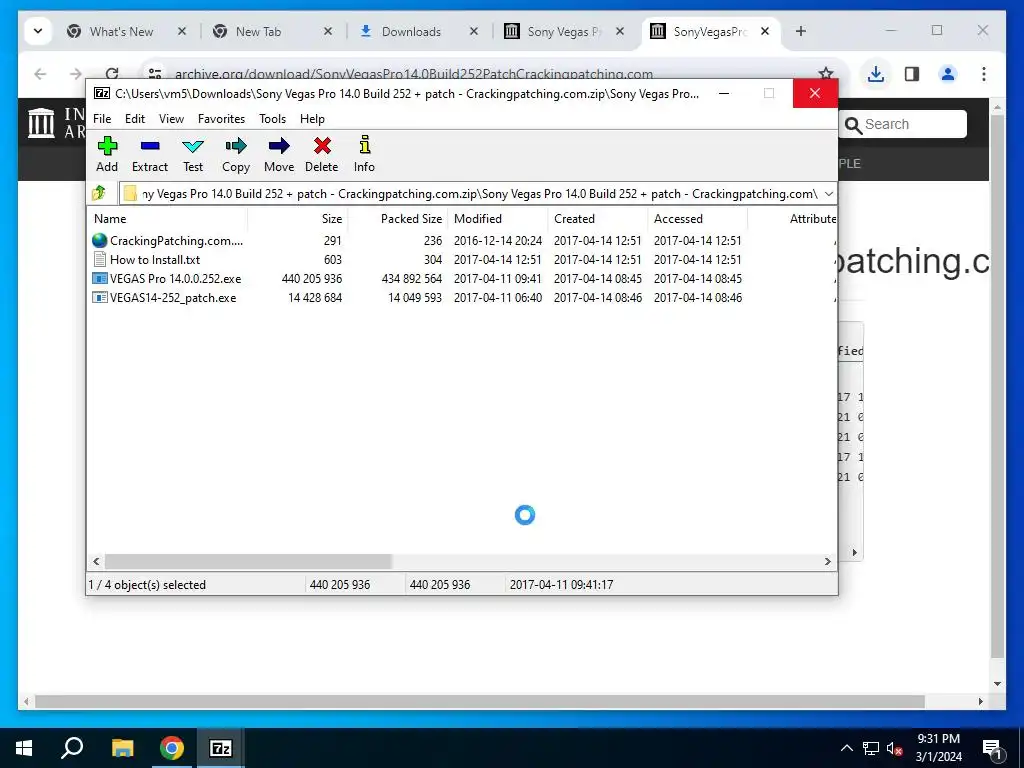Switch to the Downloads tab

[x=411, y=31]
